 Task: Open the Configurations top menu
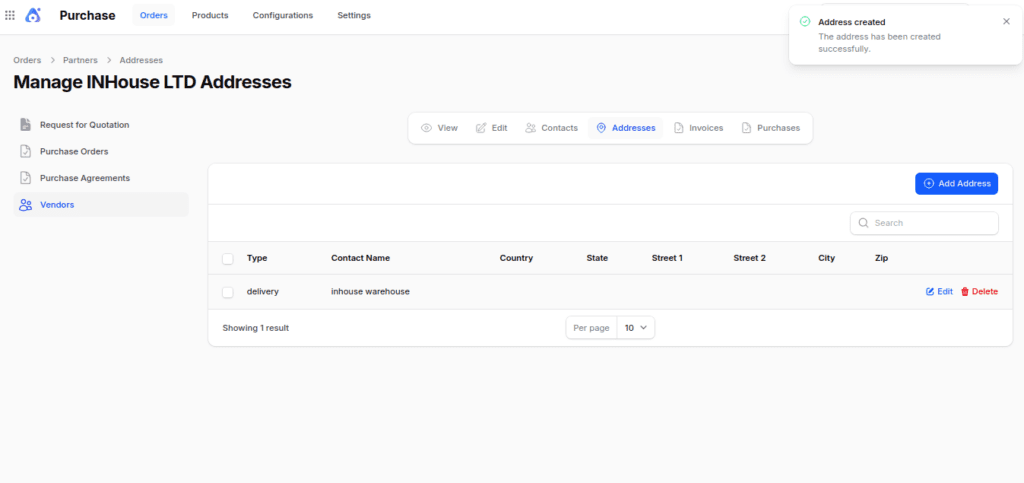(283, 15)
